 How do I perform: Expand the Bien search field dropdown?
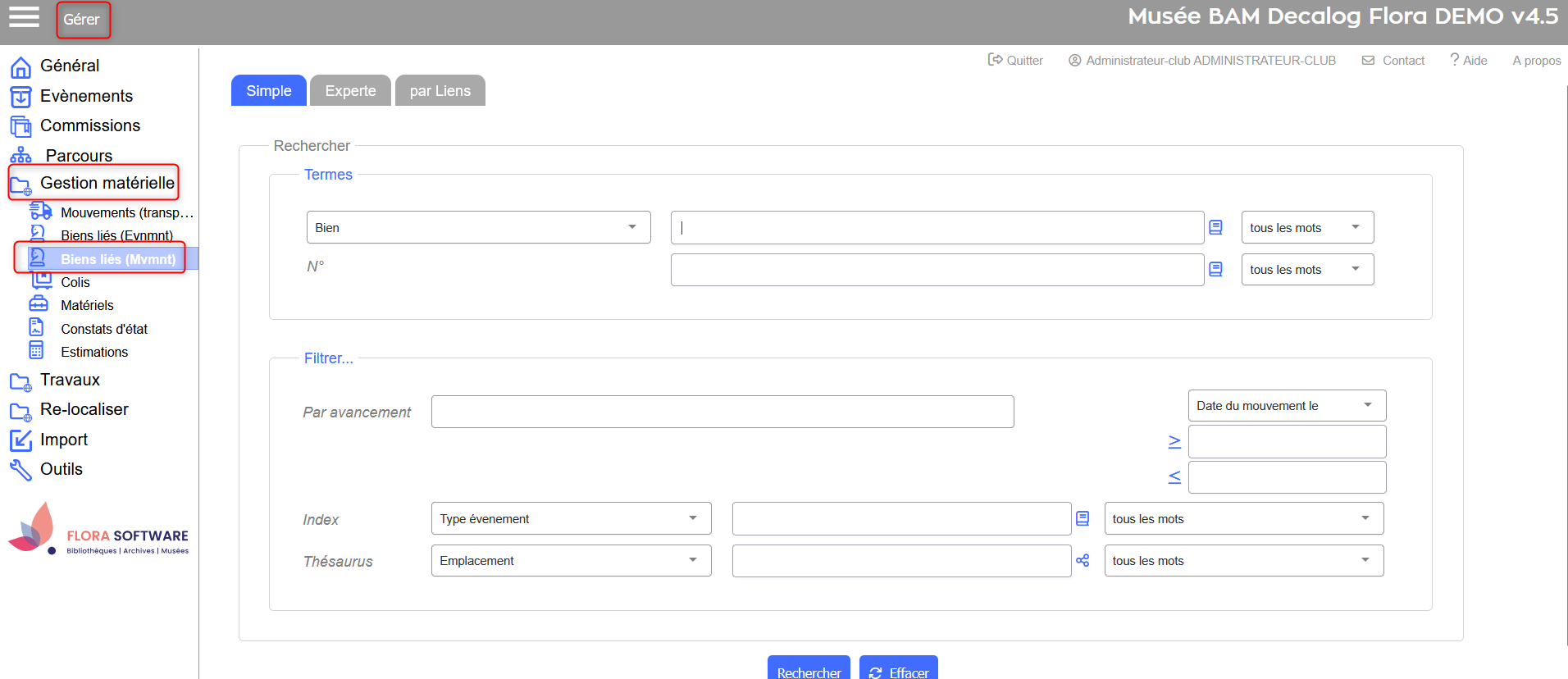pyautogui.click(x=478, y=227)
